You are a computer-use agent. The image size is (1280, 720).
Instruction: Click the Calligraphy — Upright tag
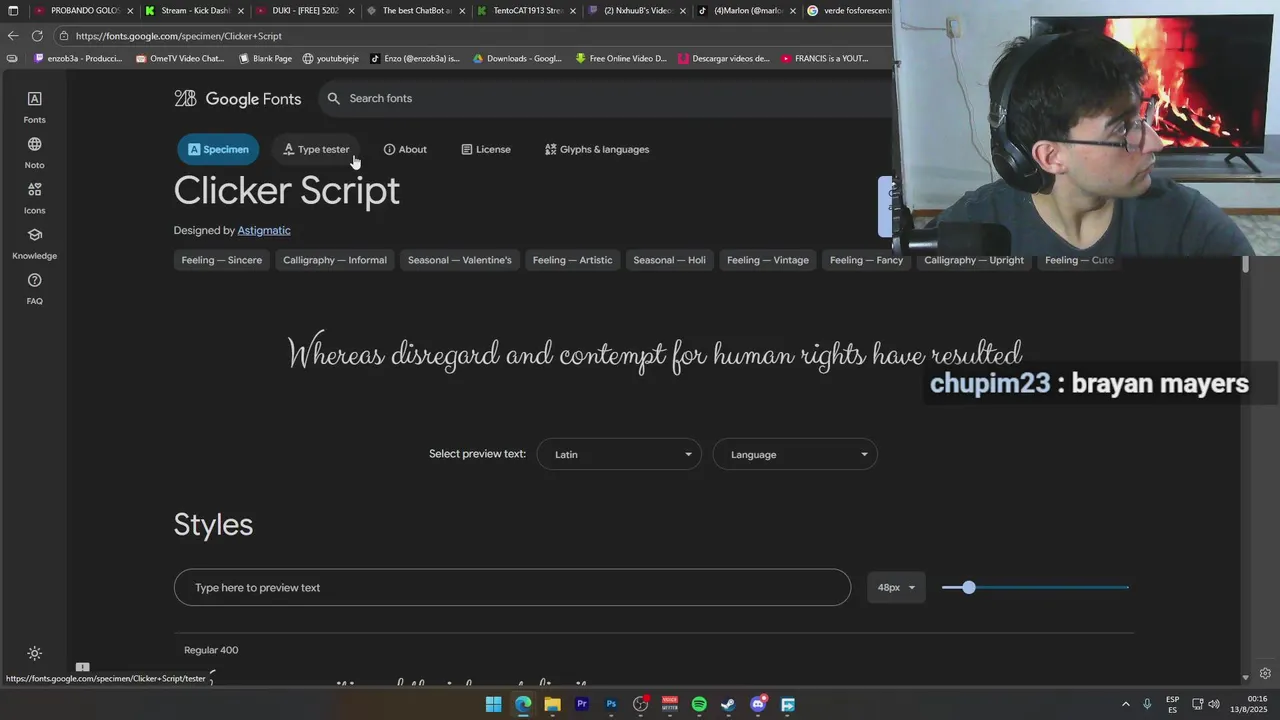coord(974,260)
